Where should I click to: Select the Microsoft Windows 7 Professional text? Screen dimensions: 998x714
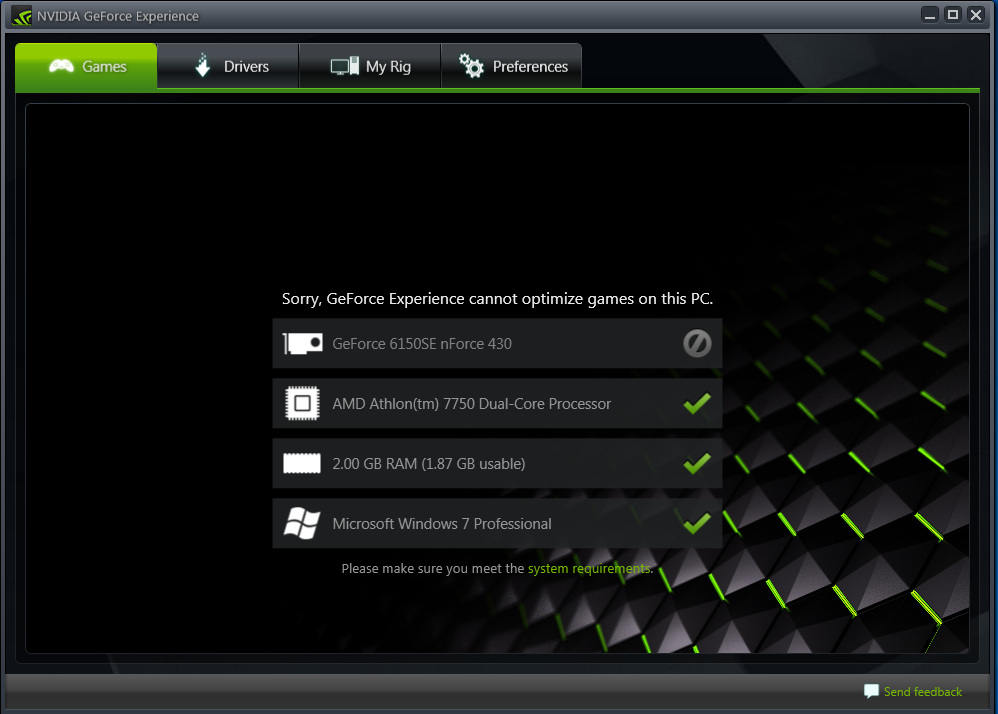[442, 523]
